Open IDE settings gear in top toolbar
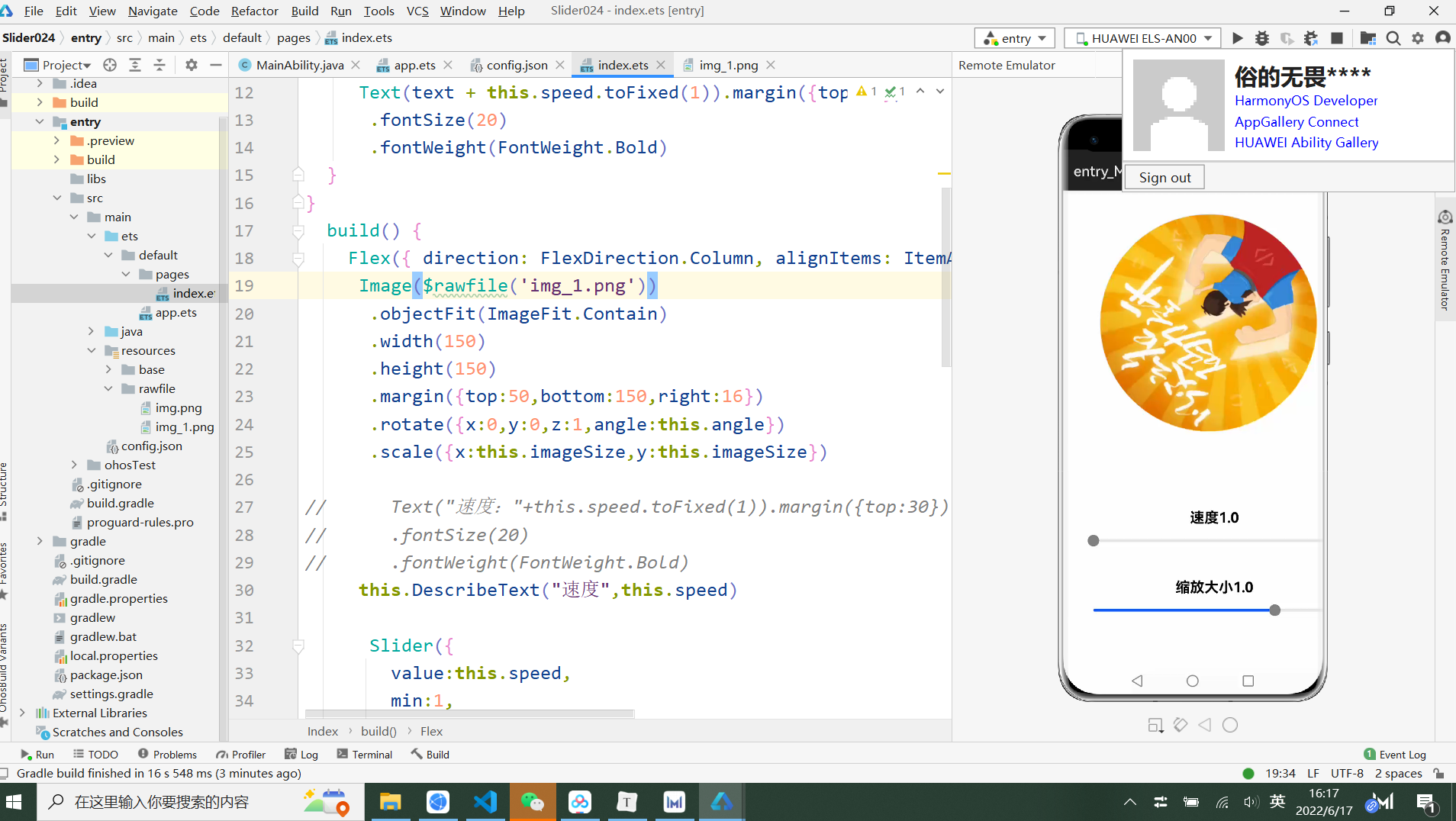The height and width of the screenshot is (821, 1456). [1418, 38]
